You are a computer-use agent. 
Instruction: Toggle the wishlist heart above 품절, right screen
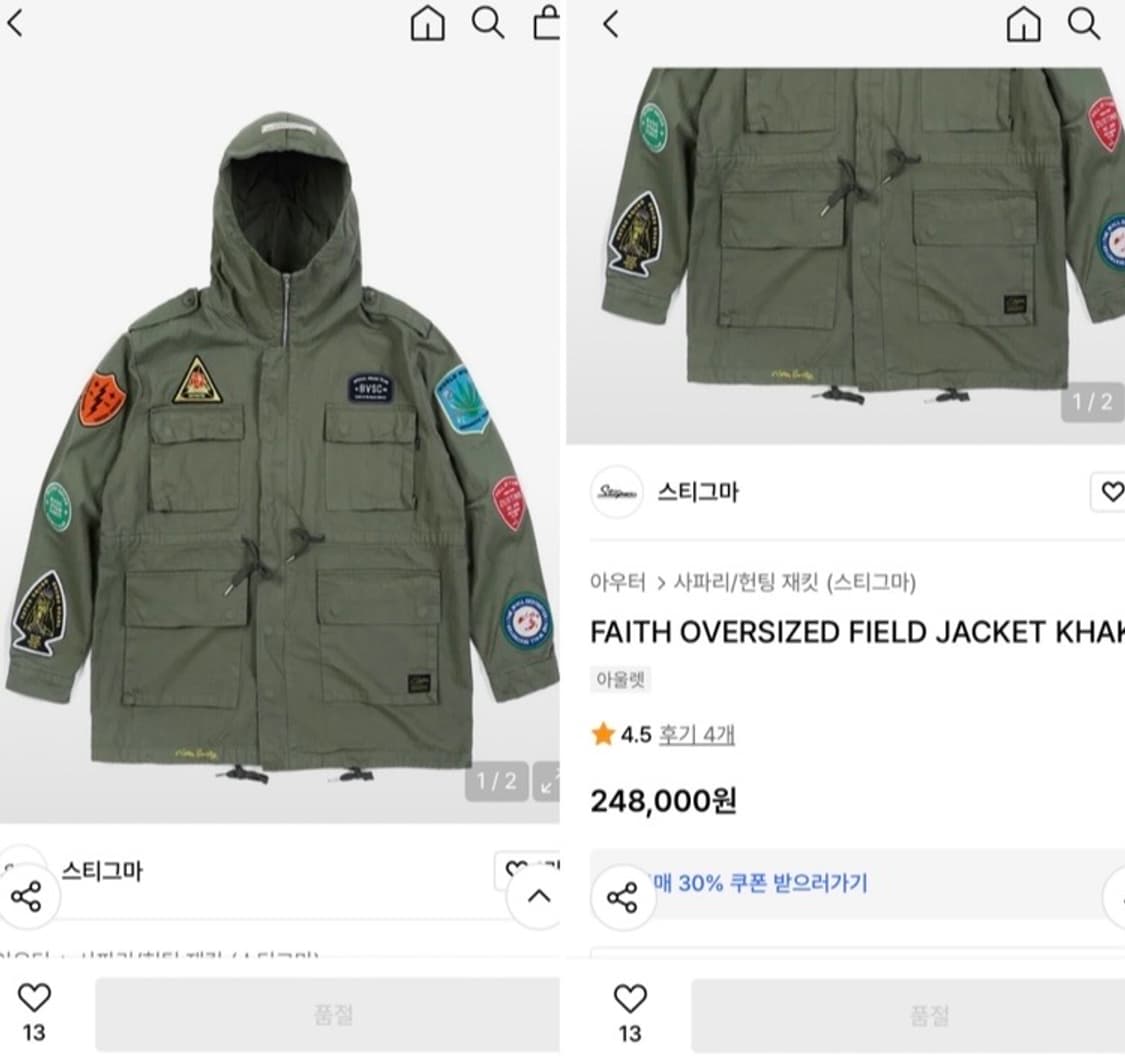[630, 998]
